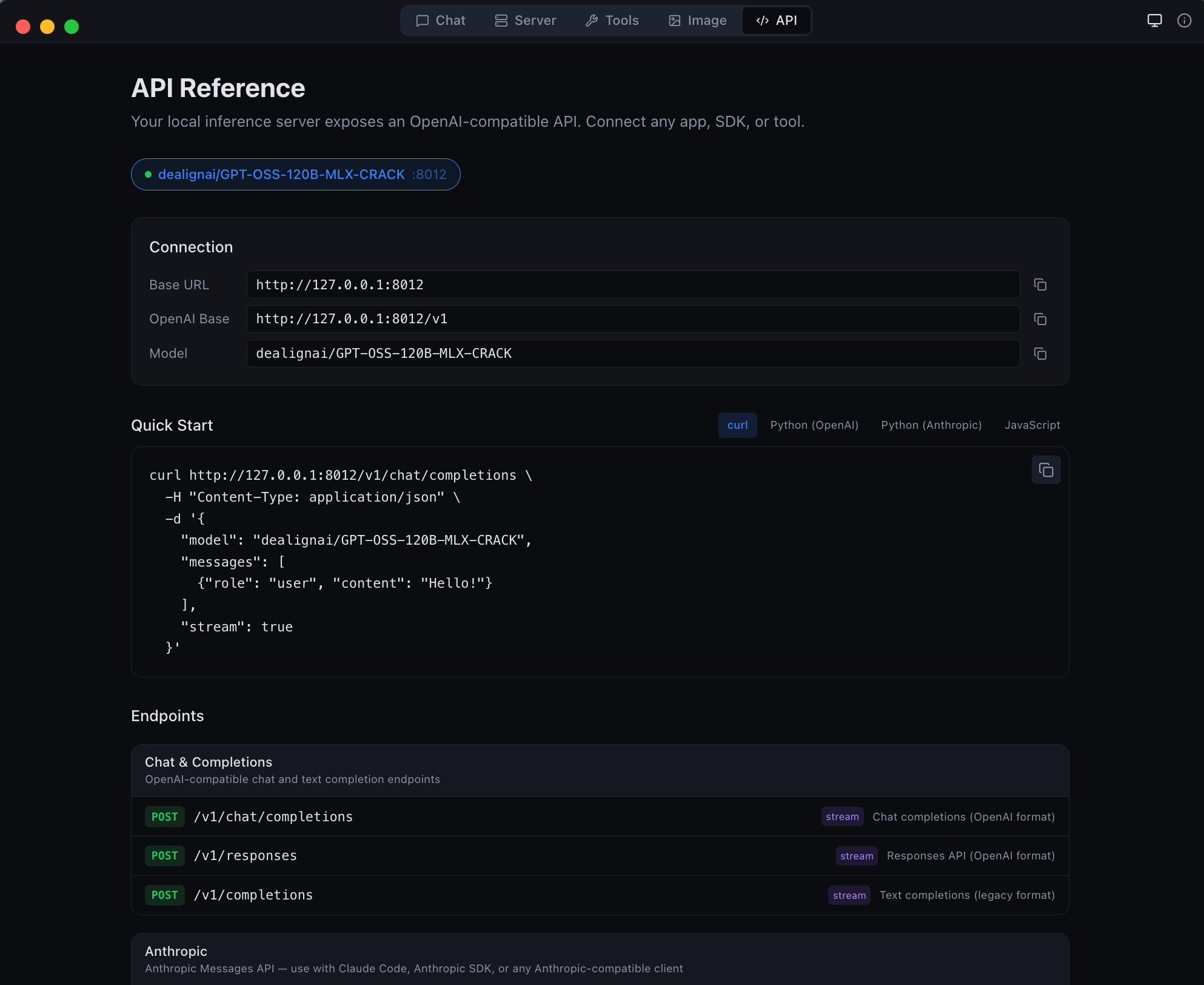Toggle the stream badge on /v1/completions
Viewport: 1204px width, 985px height.
[849, 895]
